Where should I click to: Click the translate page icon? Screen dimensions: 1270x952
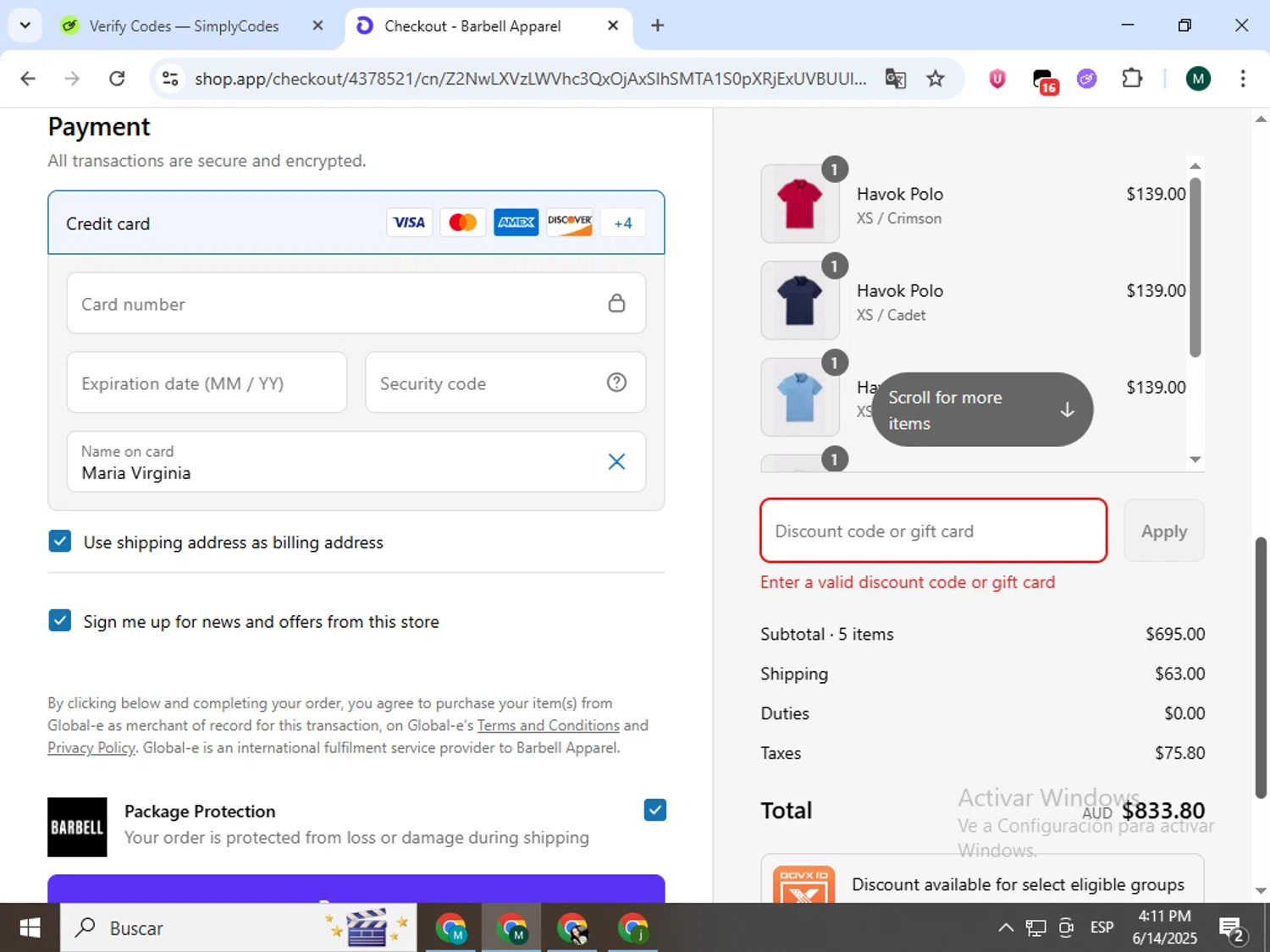(896, 79)
